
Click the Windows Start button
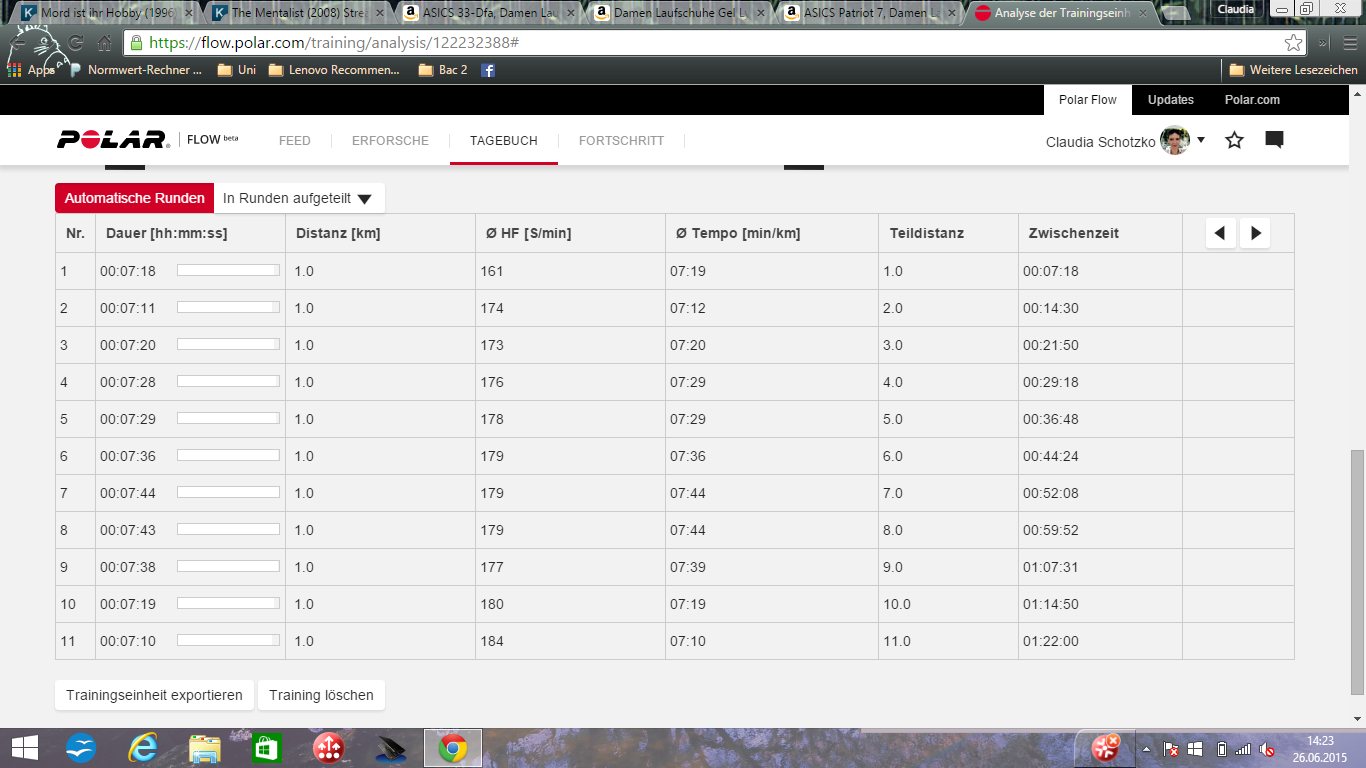(24, 748)
